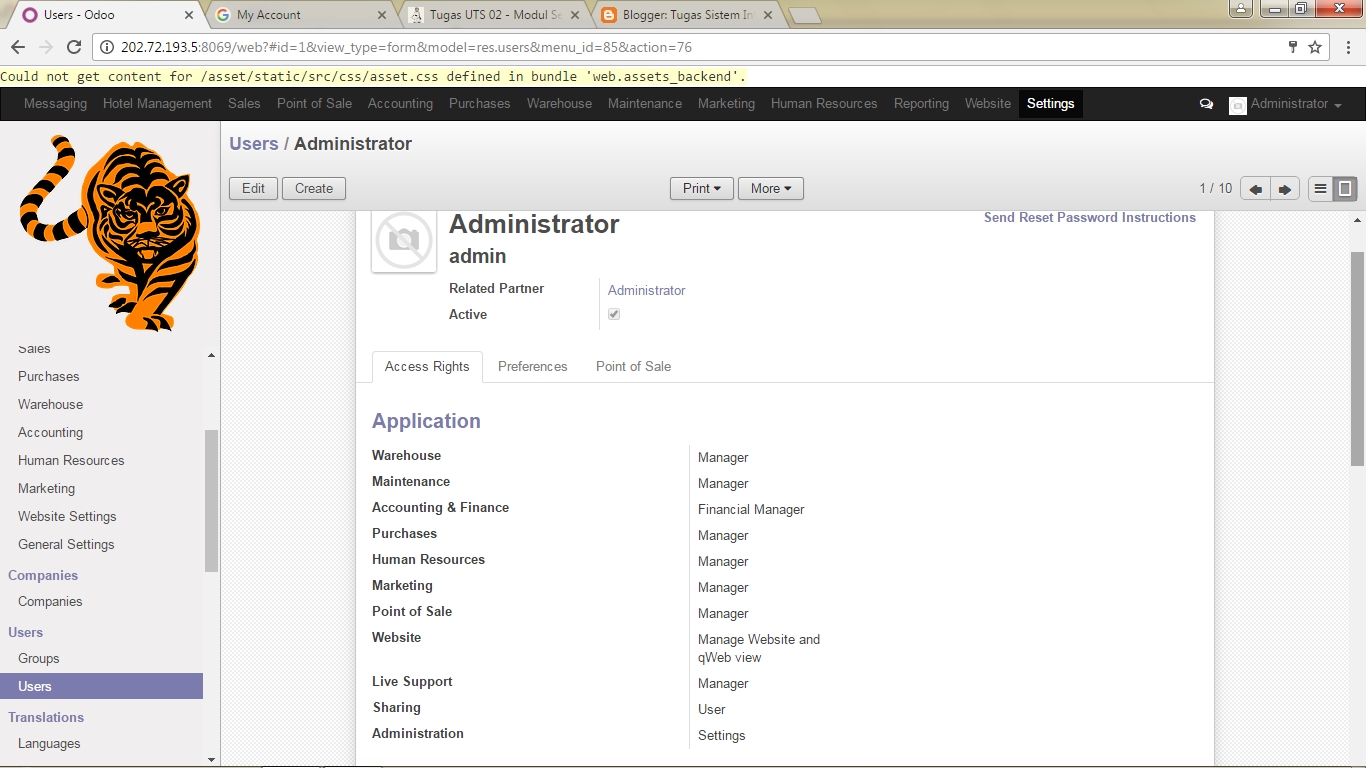Switch to Access Rights tab
The width and height of the screenshot is (1366, 768).
(x=427, y=367)
